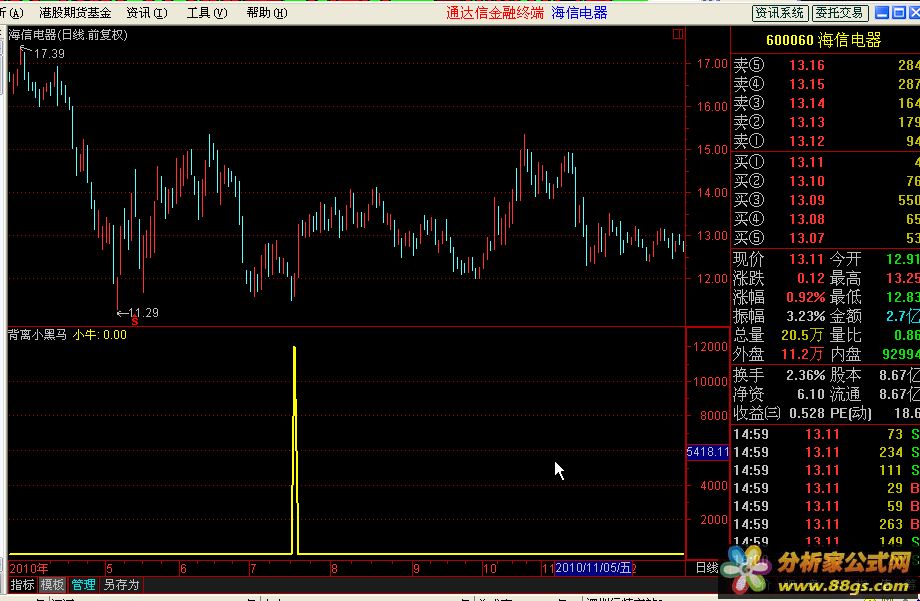This screenshot has height=601, width=920.
Task: Click the yellow indicator spike in July
Action: coord(295,449)
